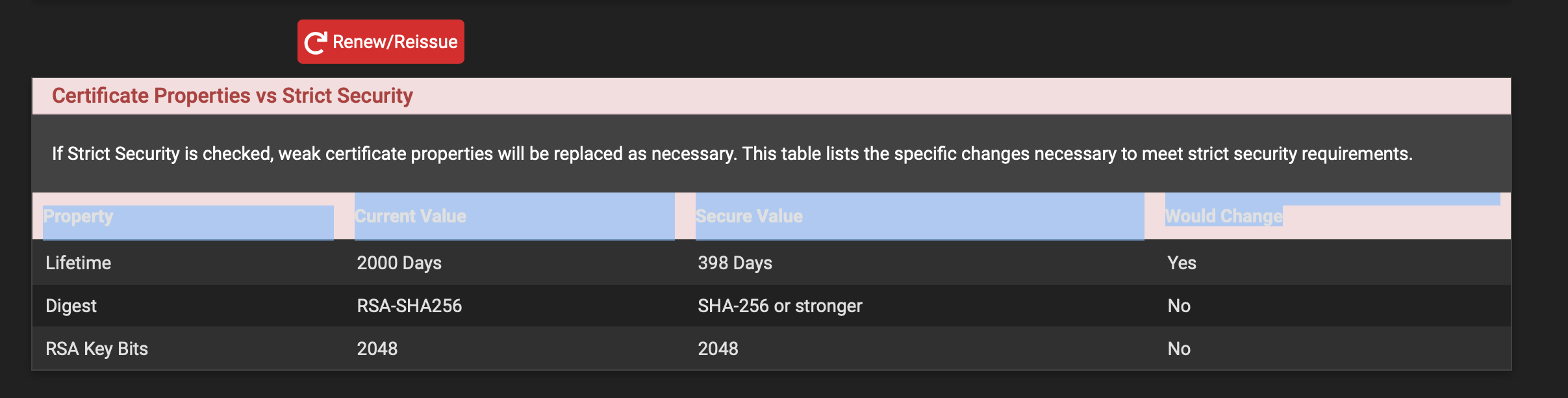Select the Secure Value column header

coord(749,216)
